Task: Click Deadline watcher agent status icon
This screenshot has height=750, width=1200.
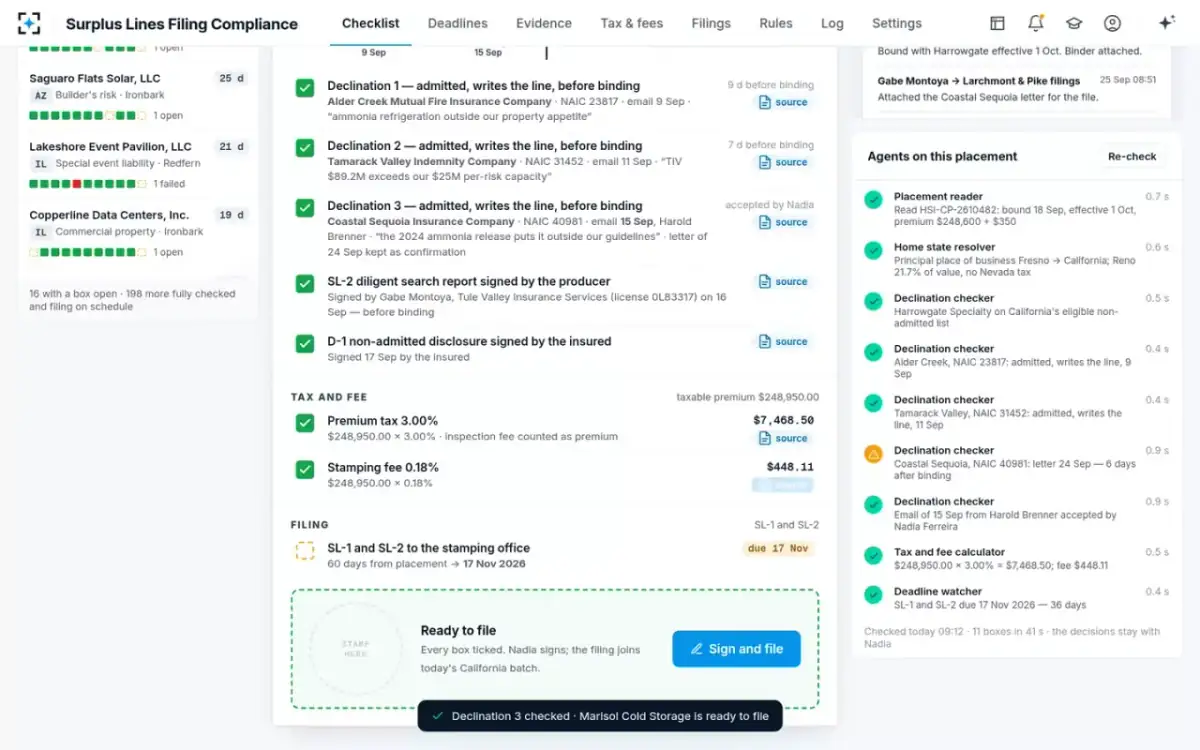Action: click(873, 594)
